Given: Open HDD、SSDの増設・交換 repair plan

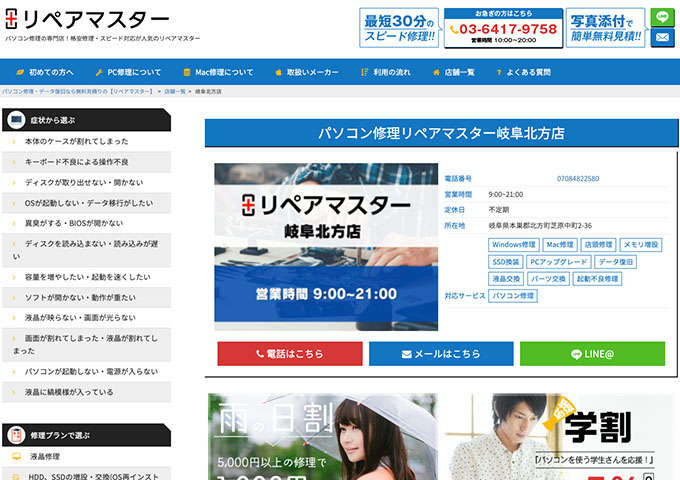Looking at the screenshot, I should 86,475.
